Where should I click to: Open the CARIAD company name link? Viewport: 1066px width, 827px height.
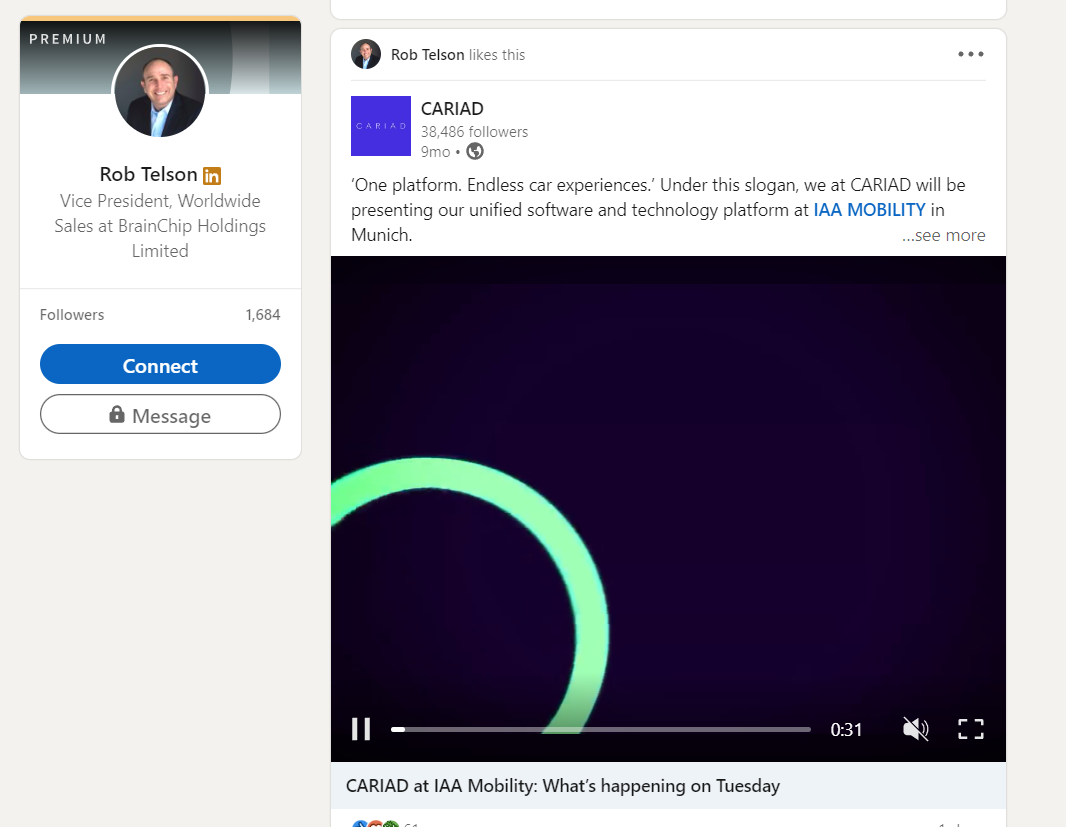point(452,109)
